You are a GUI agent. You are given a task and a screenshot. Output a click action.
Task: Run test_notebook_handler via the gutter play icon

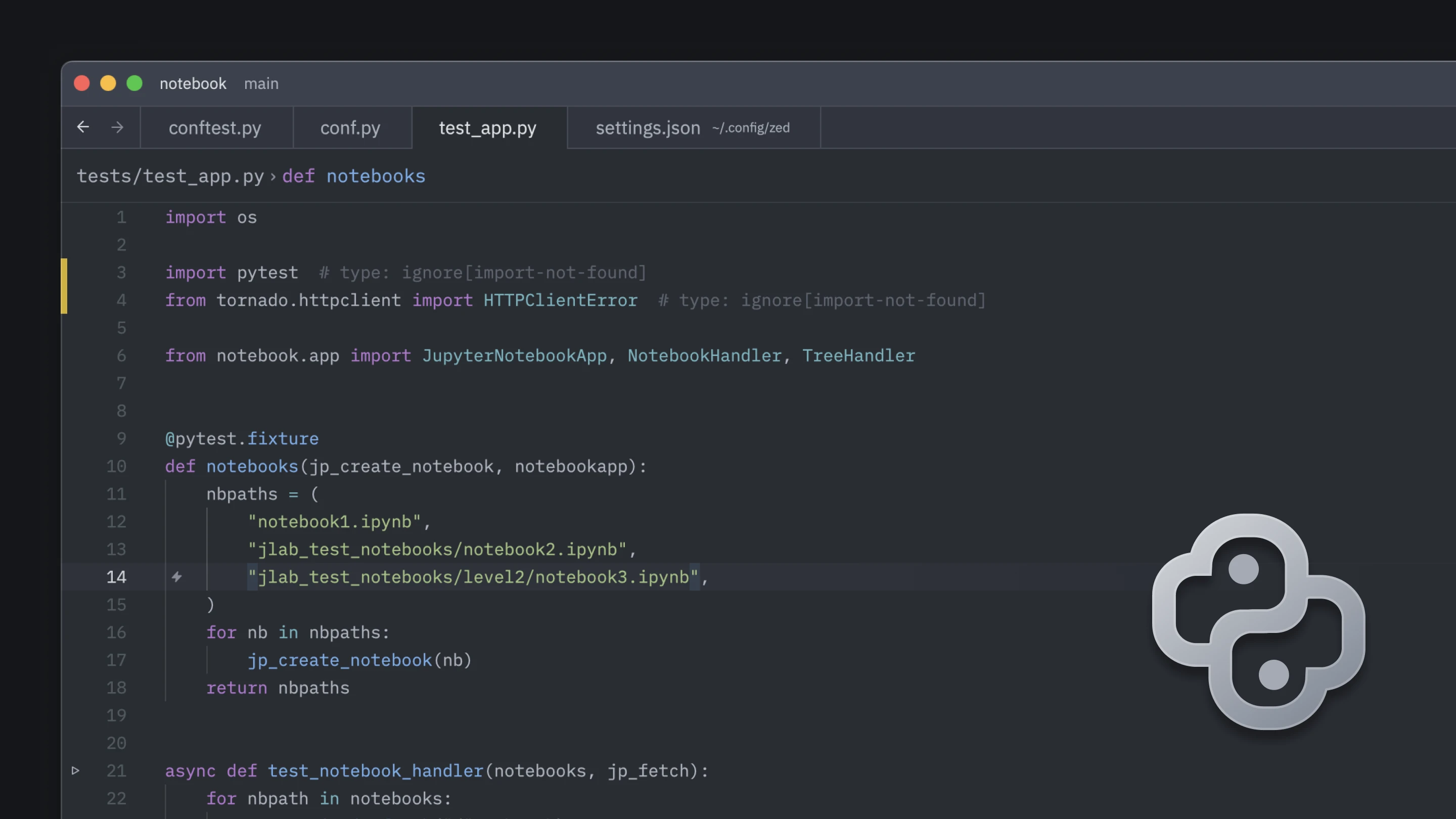[x=75, y=770]
